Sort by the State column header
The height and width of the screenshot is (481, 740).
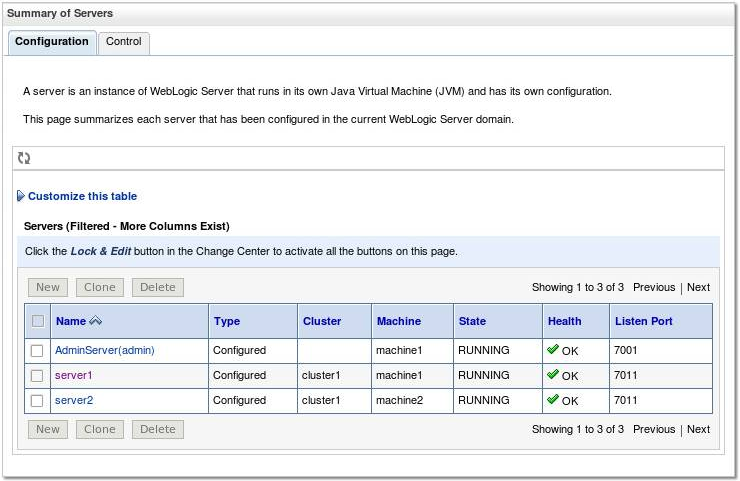click(x=472, y=321)
